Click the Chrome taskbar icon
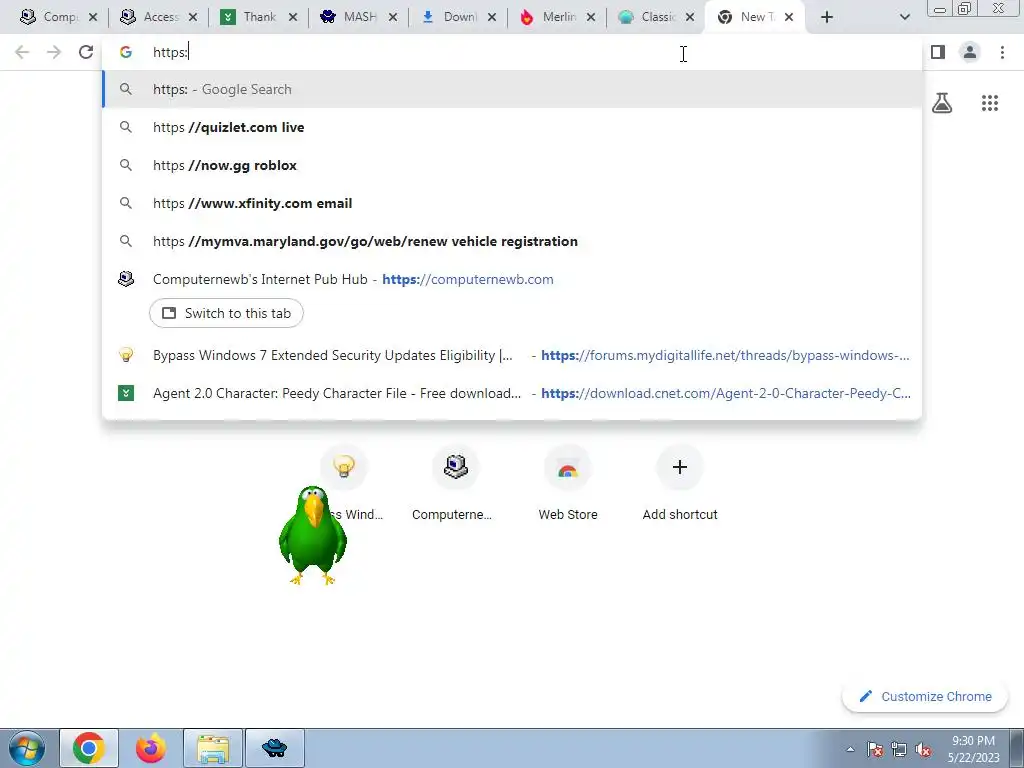1024x768 pixels. coord(89,748)
